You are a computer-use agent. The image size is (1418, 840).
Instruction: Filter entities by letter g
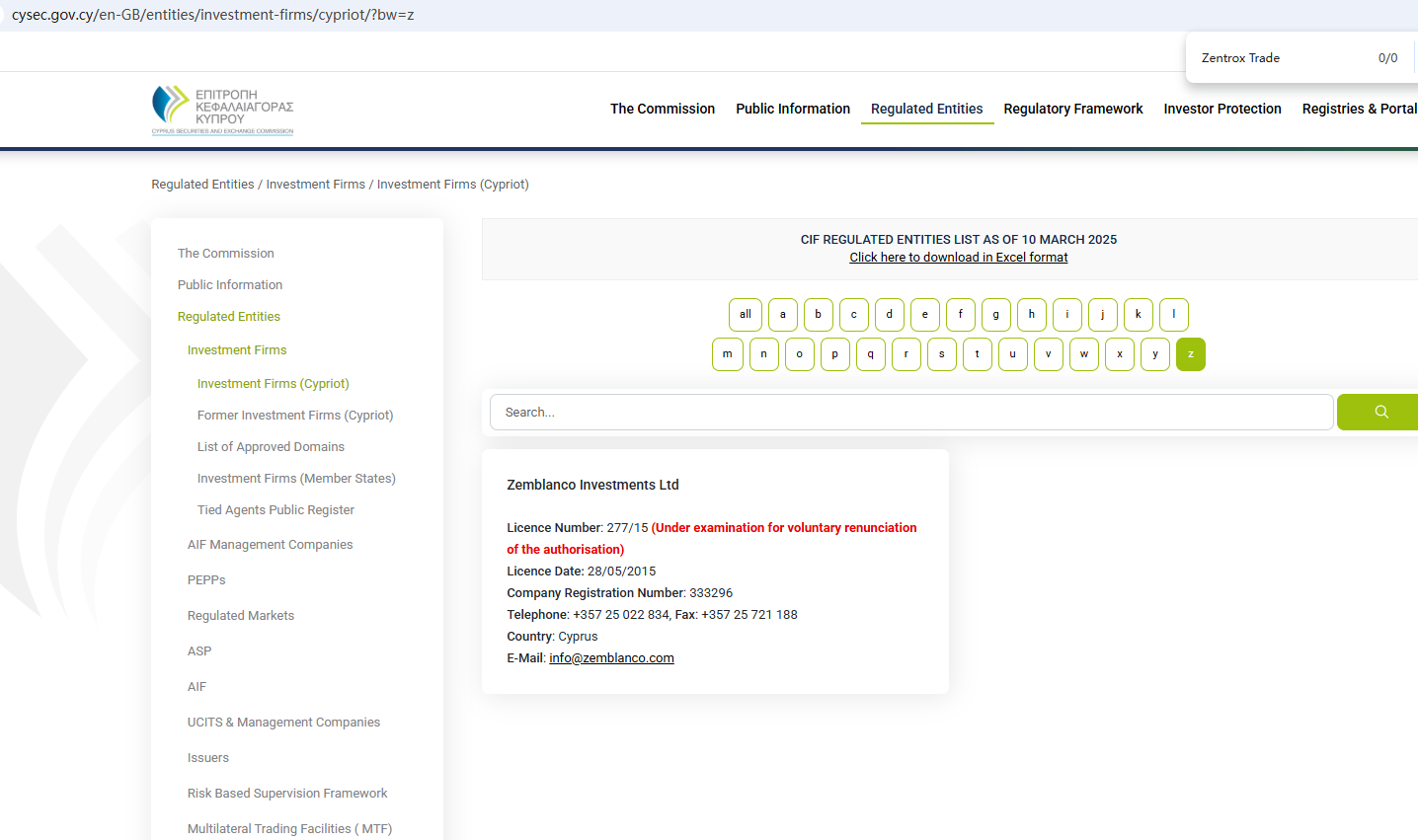(x=996, y=315)
